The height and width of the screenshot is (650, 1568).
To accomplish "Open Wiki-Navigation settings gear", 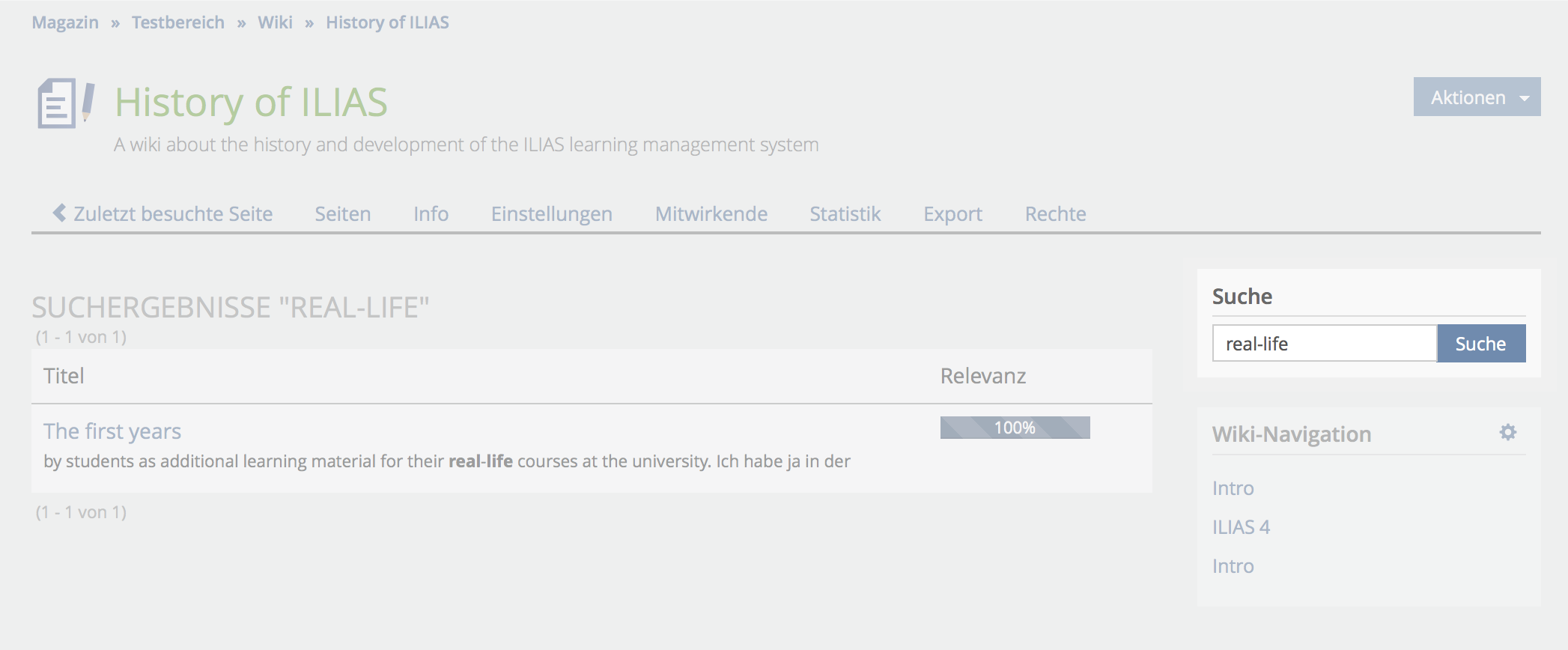I will point(1507,432).
